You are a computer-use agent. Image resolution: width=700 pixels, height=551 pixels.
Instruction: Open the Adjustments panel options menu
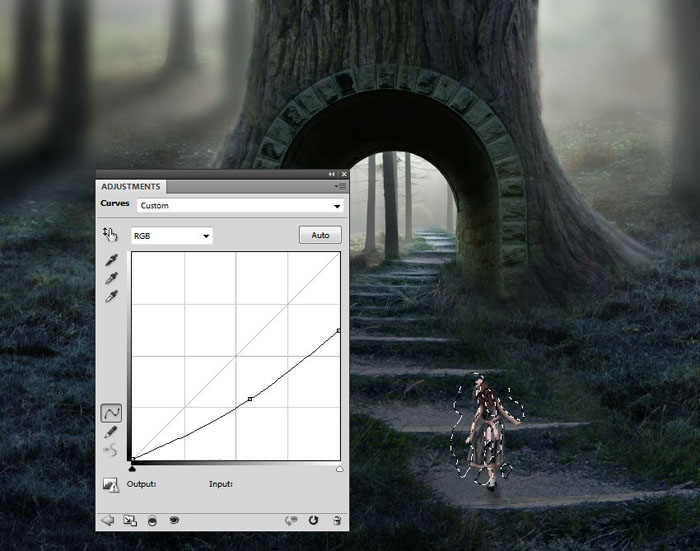(x=341, y=186)
